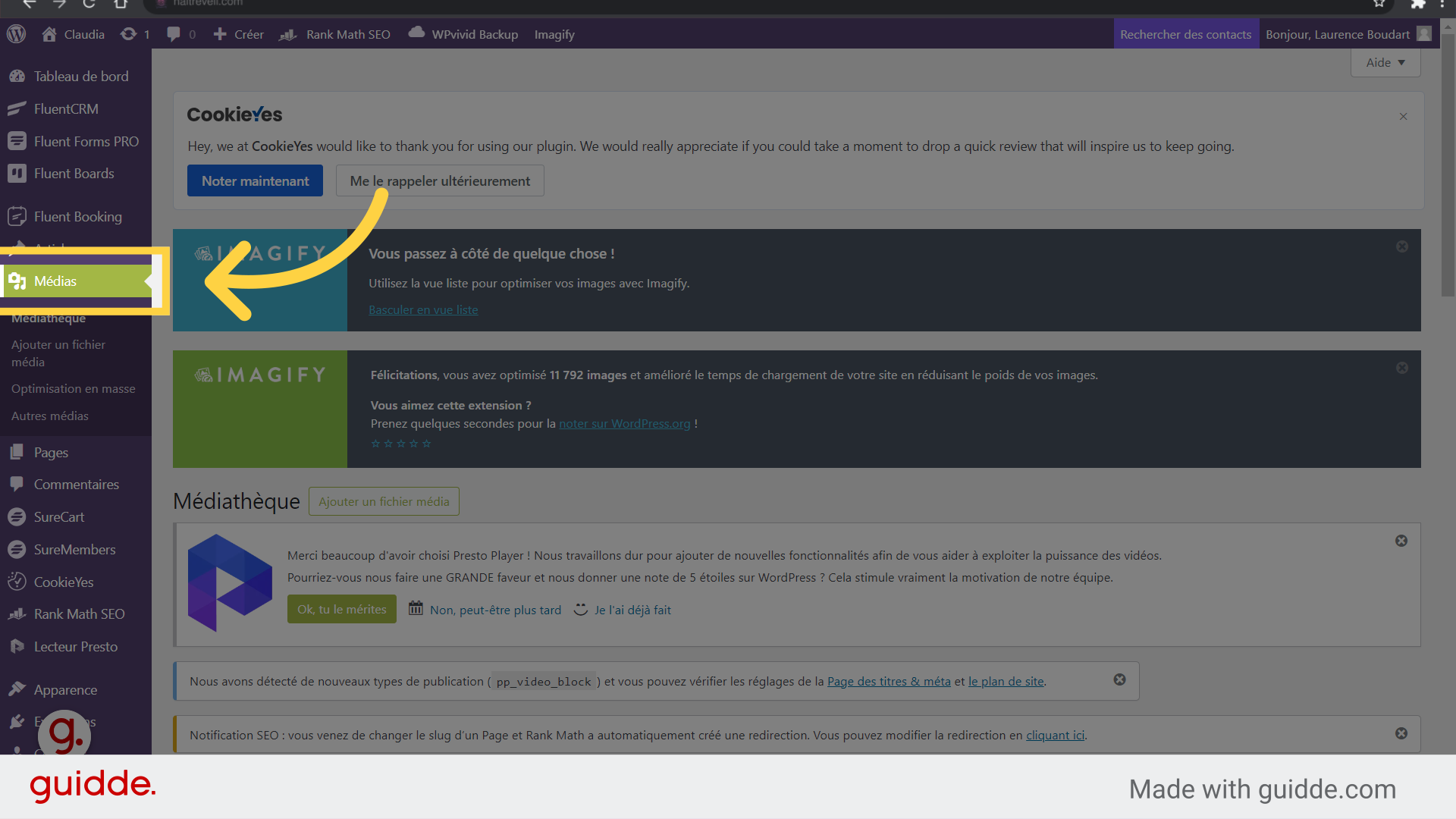
Task: Open the WordPress logo menu
Action: 17,34
